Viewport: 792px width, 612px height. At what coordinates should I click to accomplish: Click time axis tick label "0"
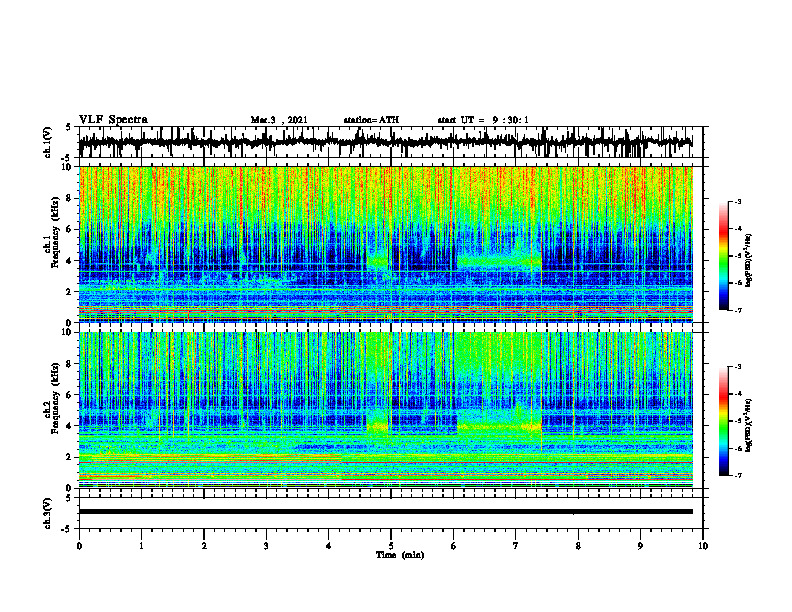point(79,546)
